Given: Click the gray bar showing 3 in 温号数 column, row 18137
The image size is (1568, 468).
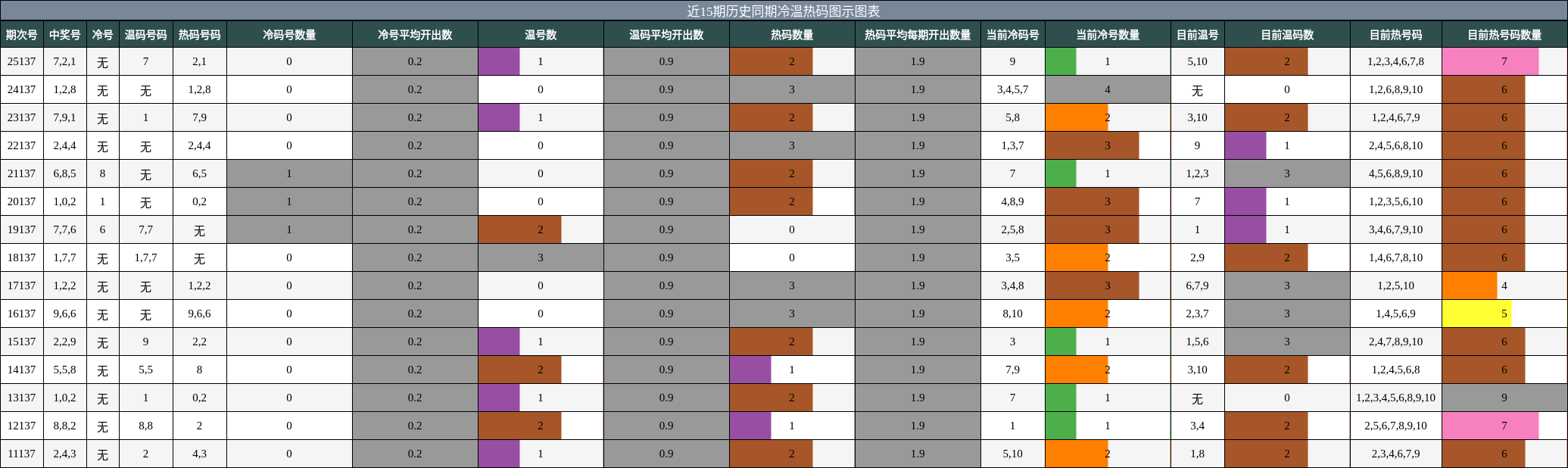Looking at the screenshot, I should (x=541, y=257).
